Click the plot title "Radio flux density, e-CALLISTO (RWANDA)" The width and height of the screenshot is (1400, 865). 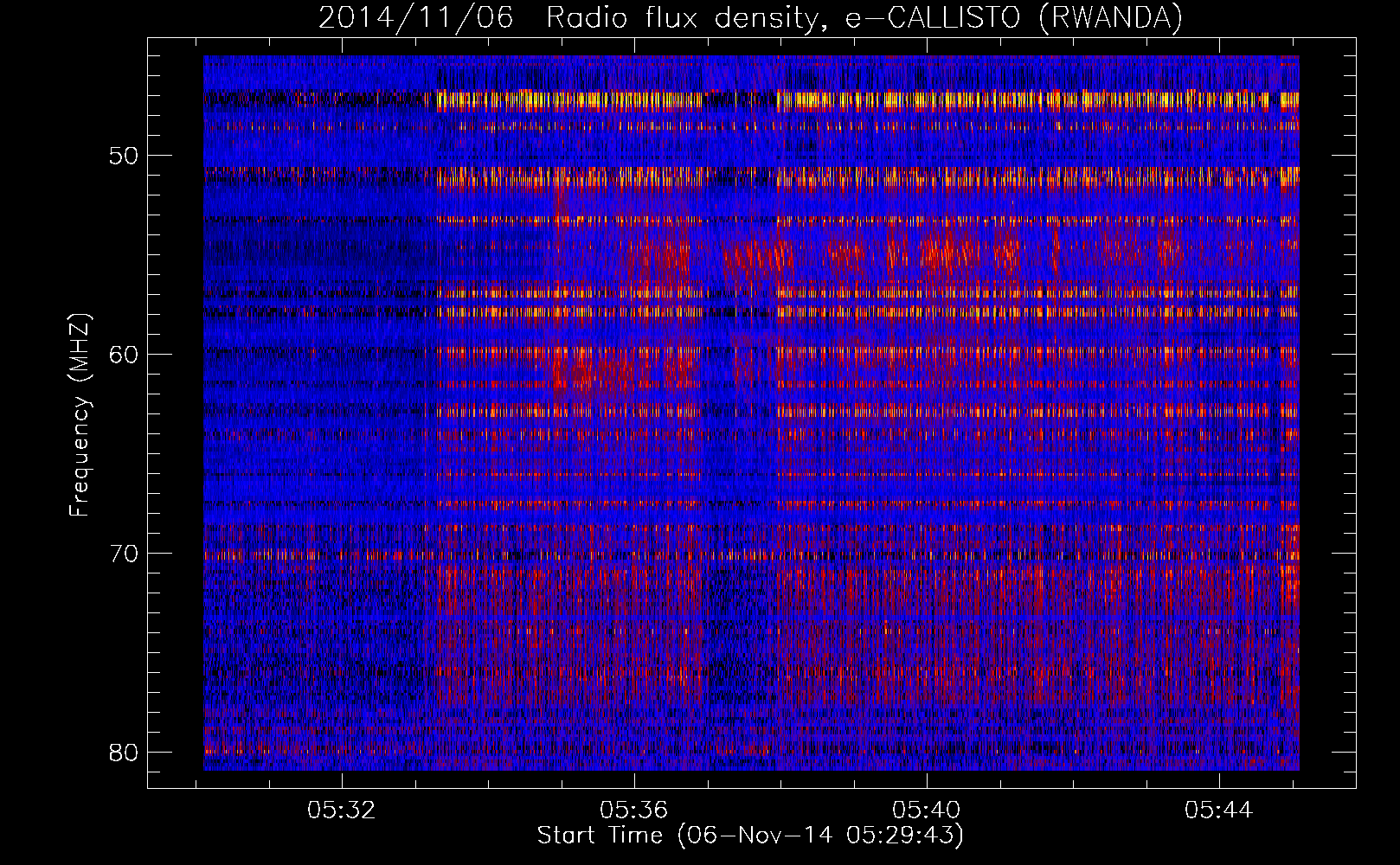(864, 17)
